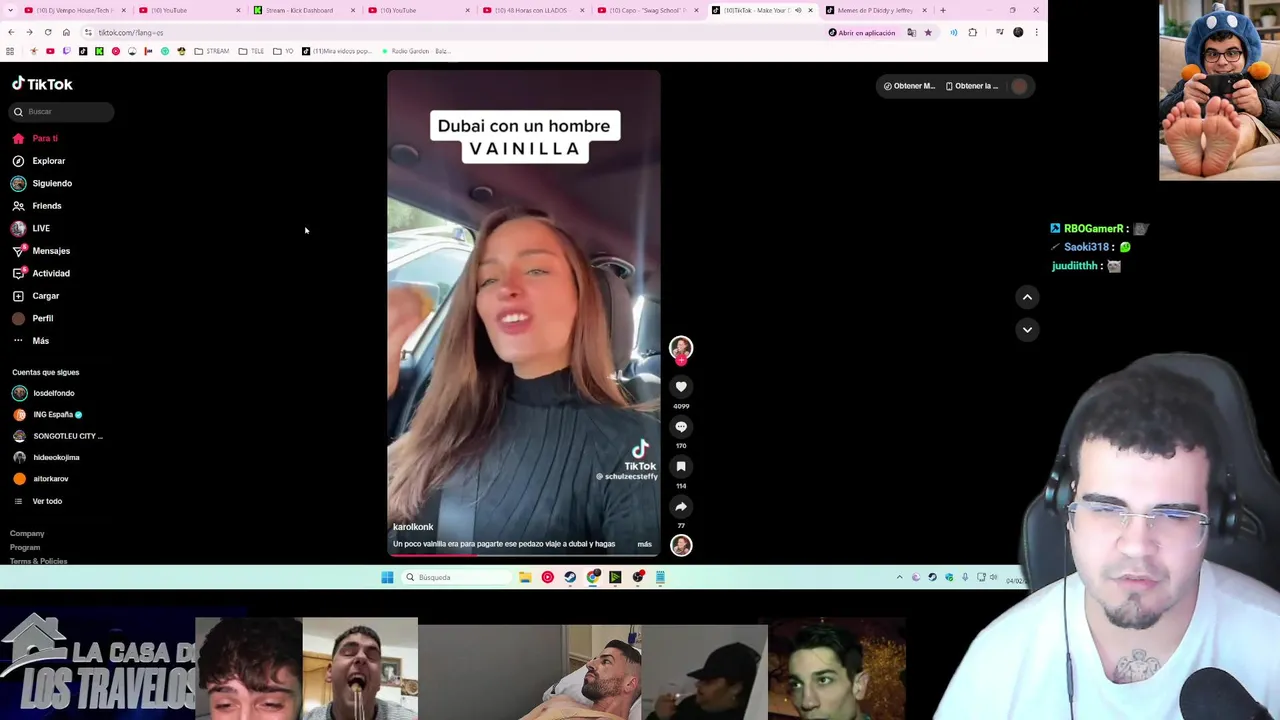This screenshot has width=1280, height=720.
Task: Click the tiktok.com address bar
Action: 450,33
